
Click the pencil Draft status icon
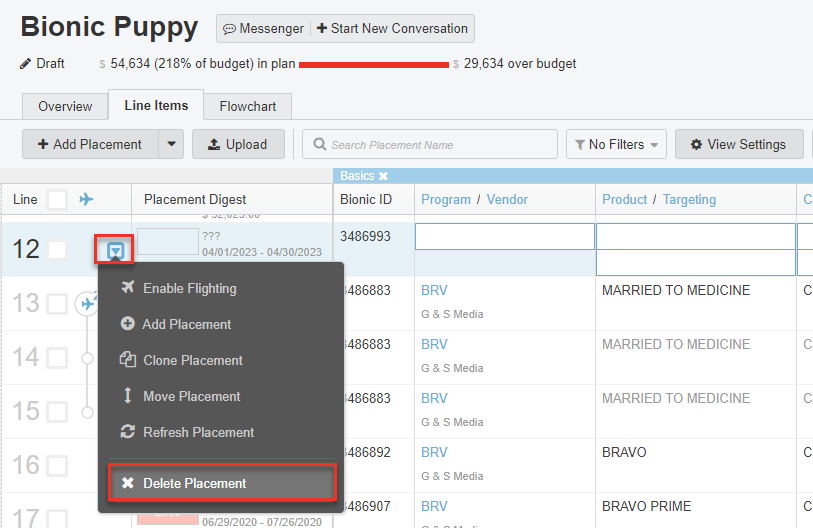coord(26,64)
